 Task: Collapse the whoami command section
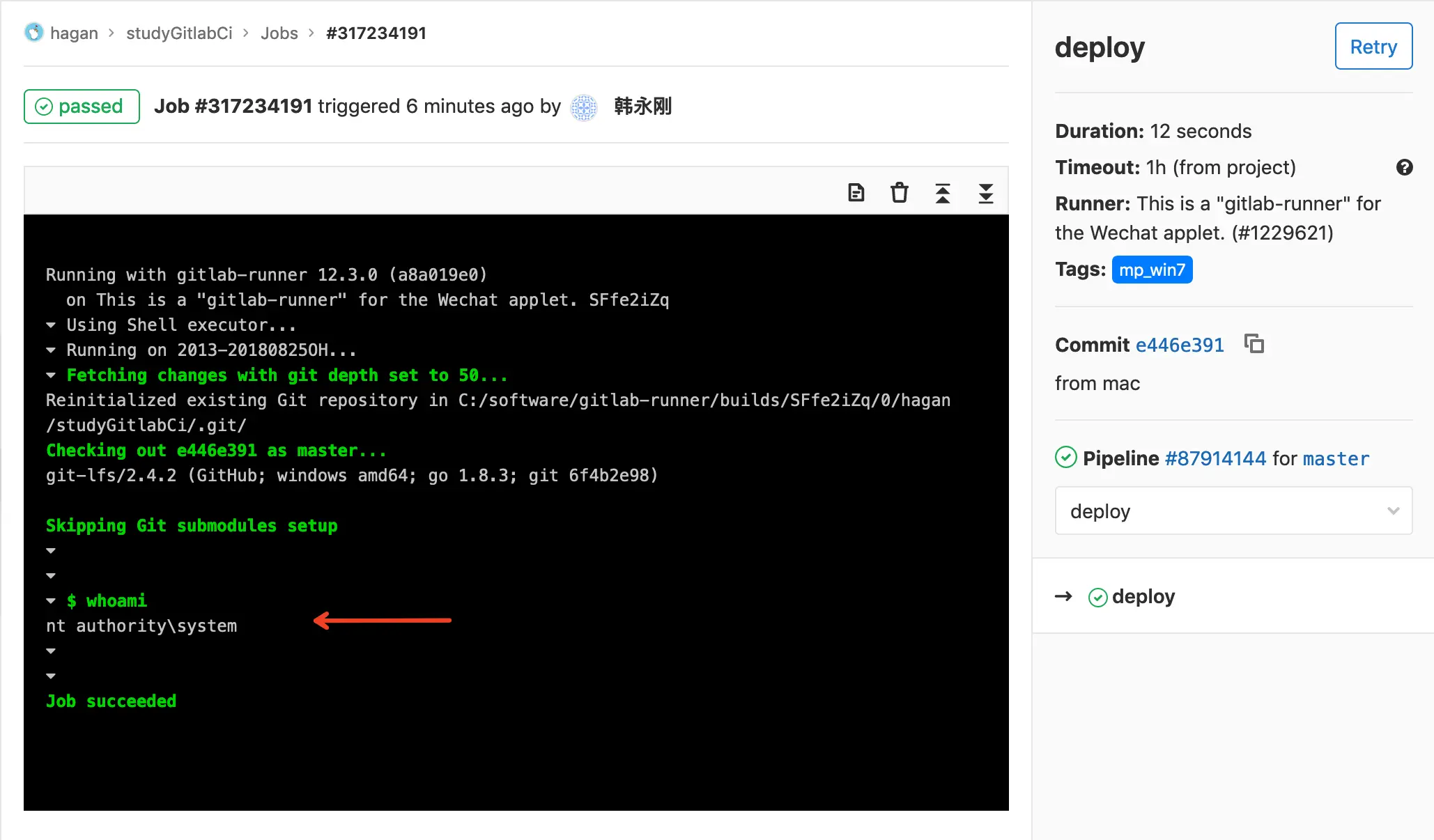tap(51, 600)
